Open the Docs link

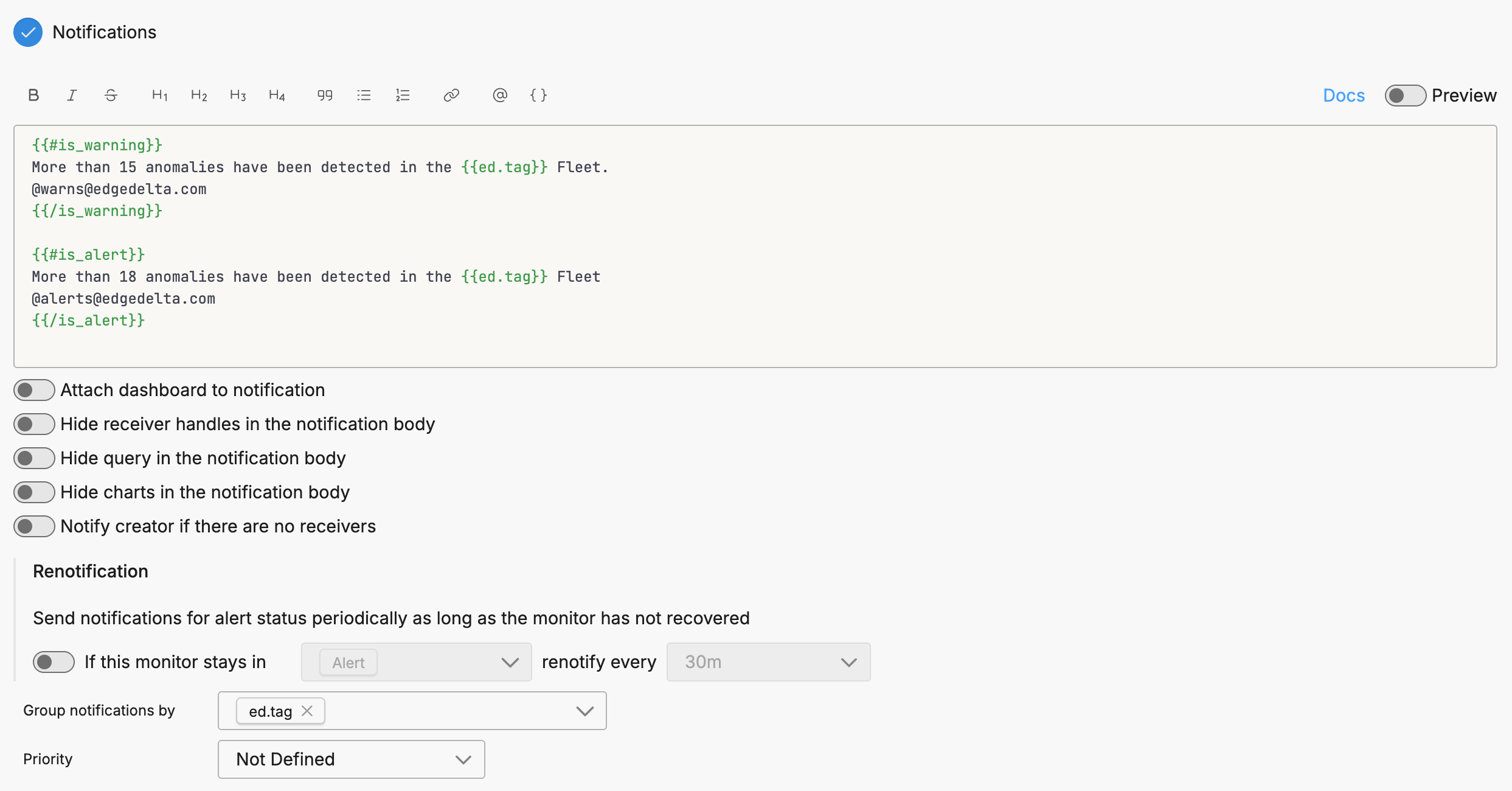tap(1344, 95)
